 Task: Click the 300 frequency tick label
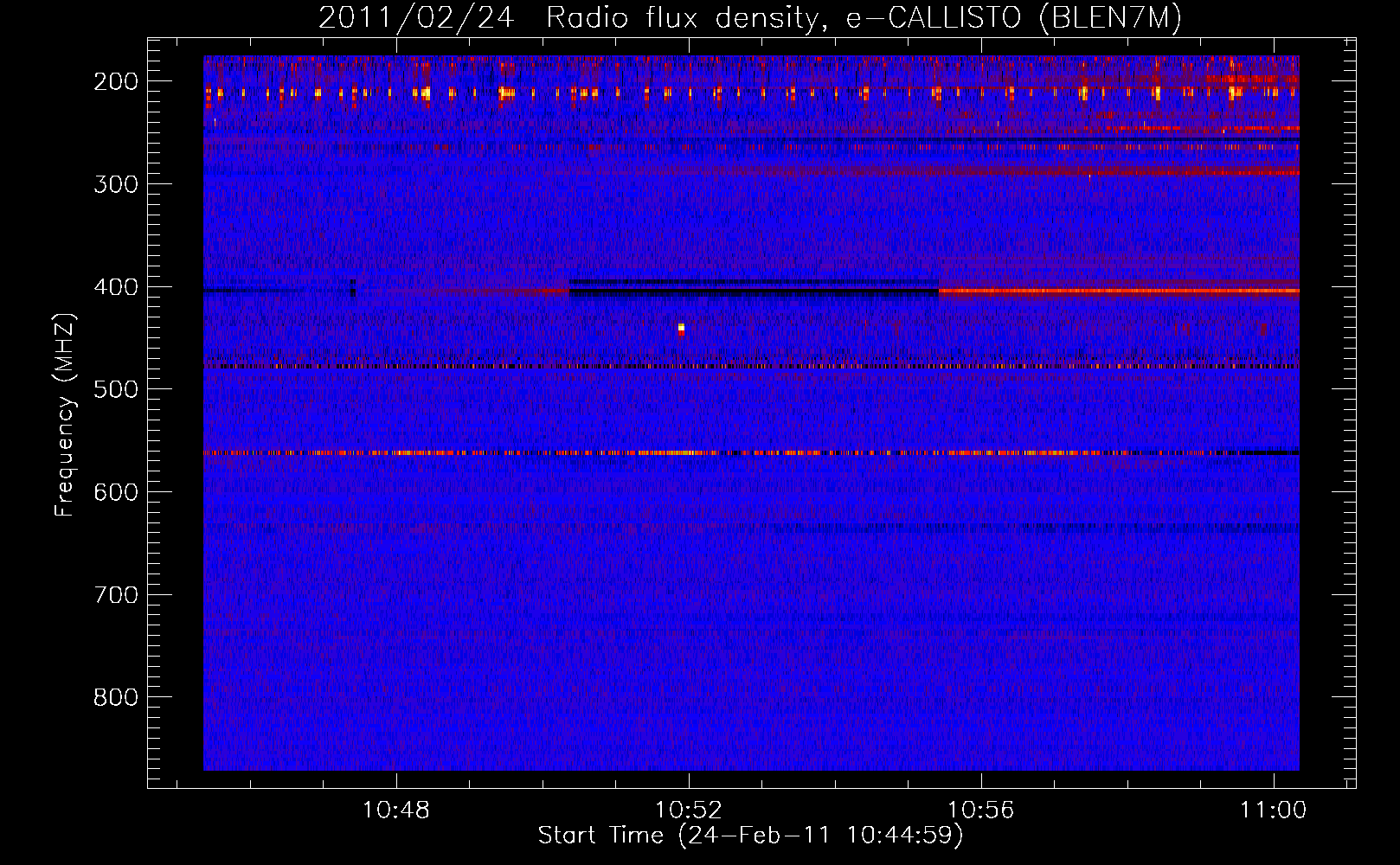(x=116, y=184)
